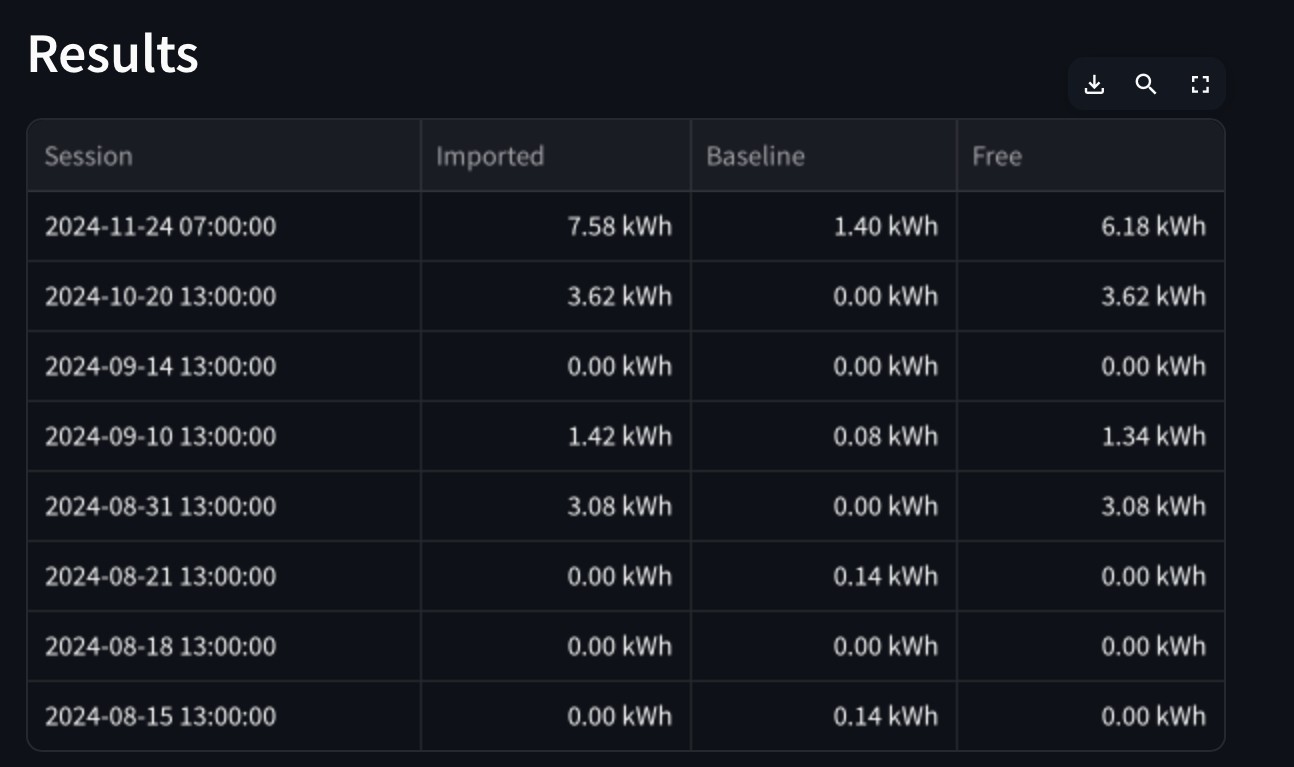Screen dimensions: 1294x767
Task: Download the results table as CSV
Action: coord(1094,84)
